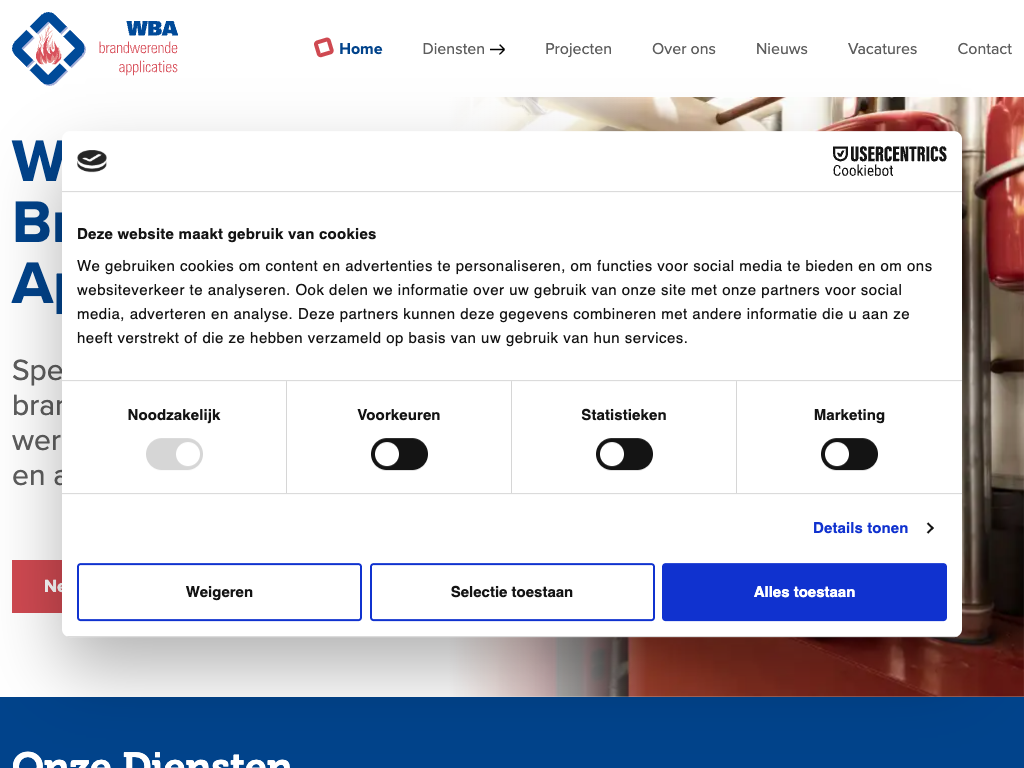Click the Cookiebot round logo icon
The width and height of the screenshot is (1024, 768).
pyautogui.click(x=92, y=161)
